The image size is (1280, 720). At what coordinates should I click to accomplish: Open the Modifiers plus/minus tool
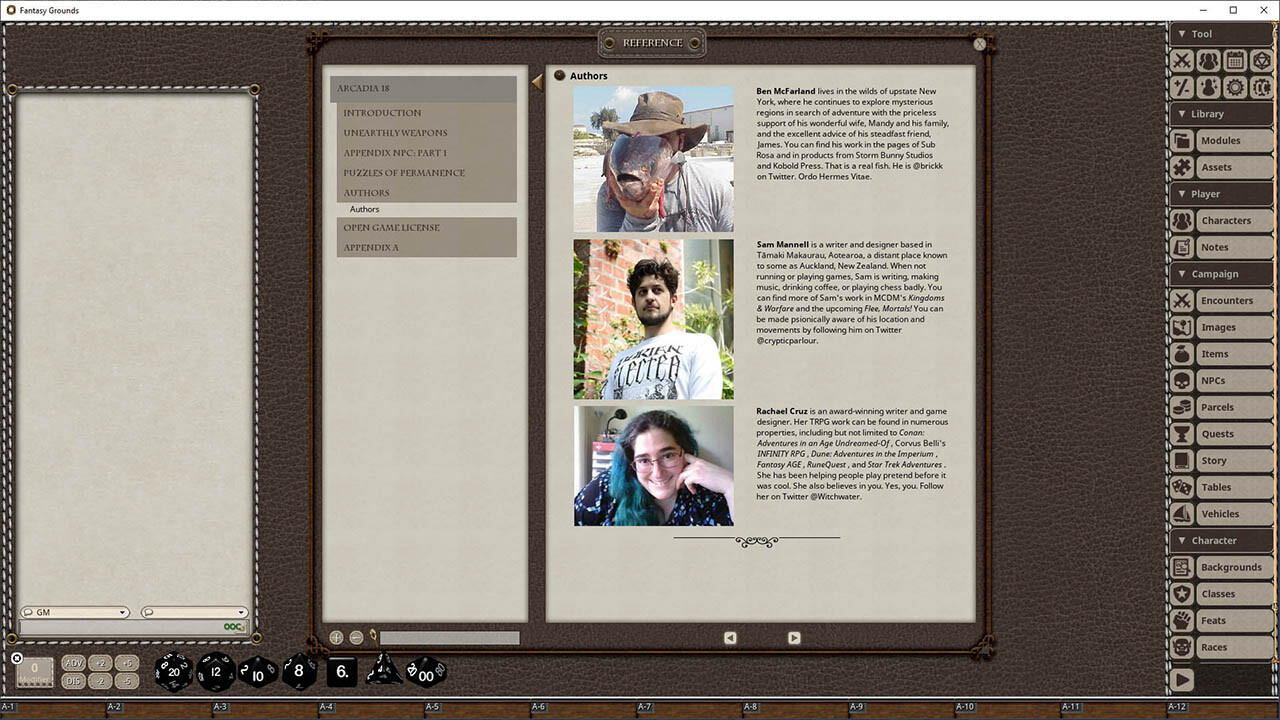[1181, 87]
